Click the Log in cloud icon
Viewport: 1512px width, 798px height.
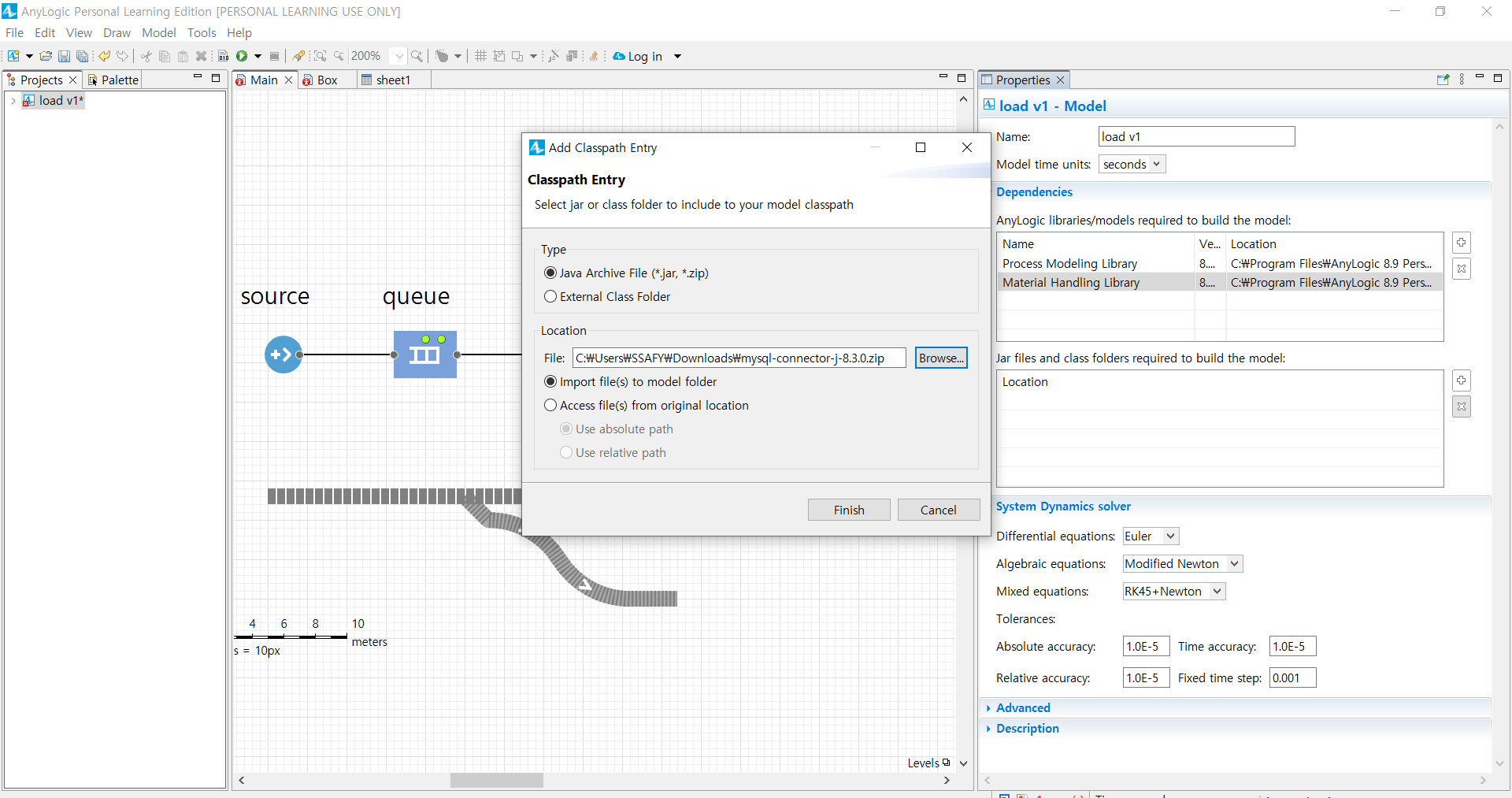[x=619, y=56]
